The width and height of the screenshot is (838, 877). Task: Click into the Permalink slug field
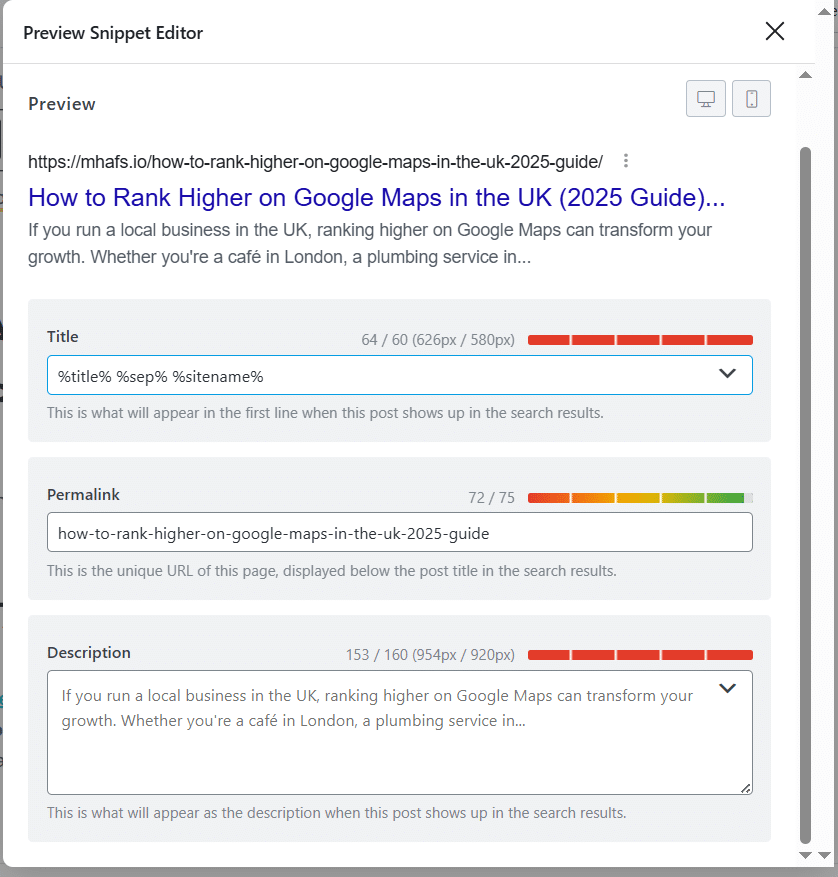[399, 533]
